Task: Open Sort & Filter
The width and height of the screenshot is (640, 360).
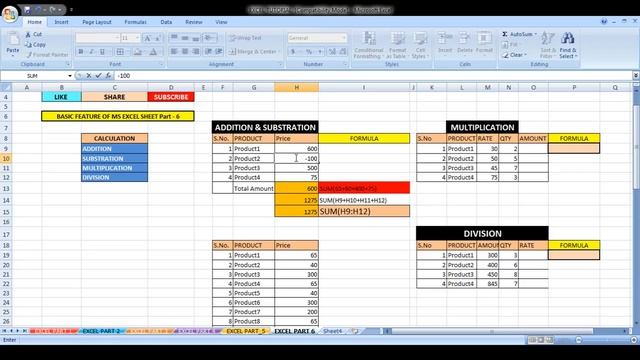Action: tap(547, 45)
